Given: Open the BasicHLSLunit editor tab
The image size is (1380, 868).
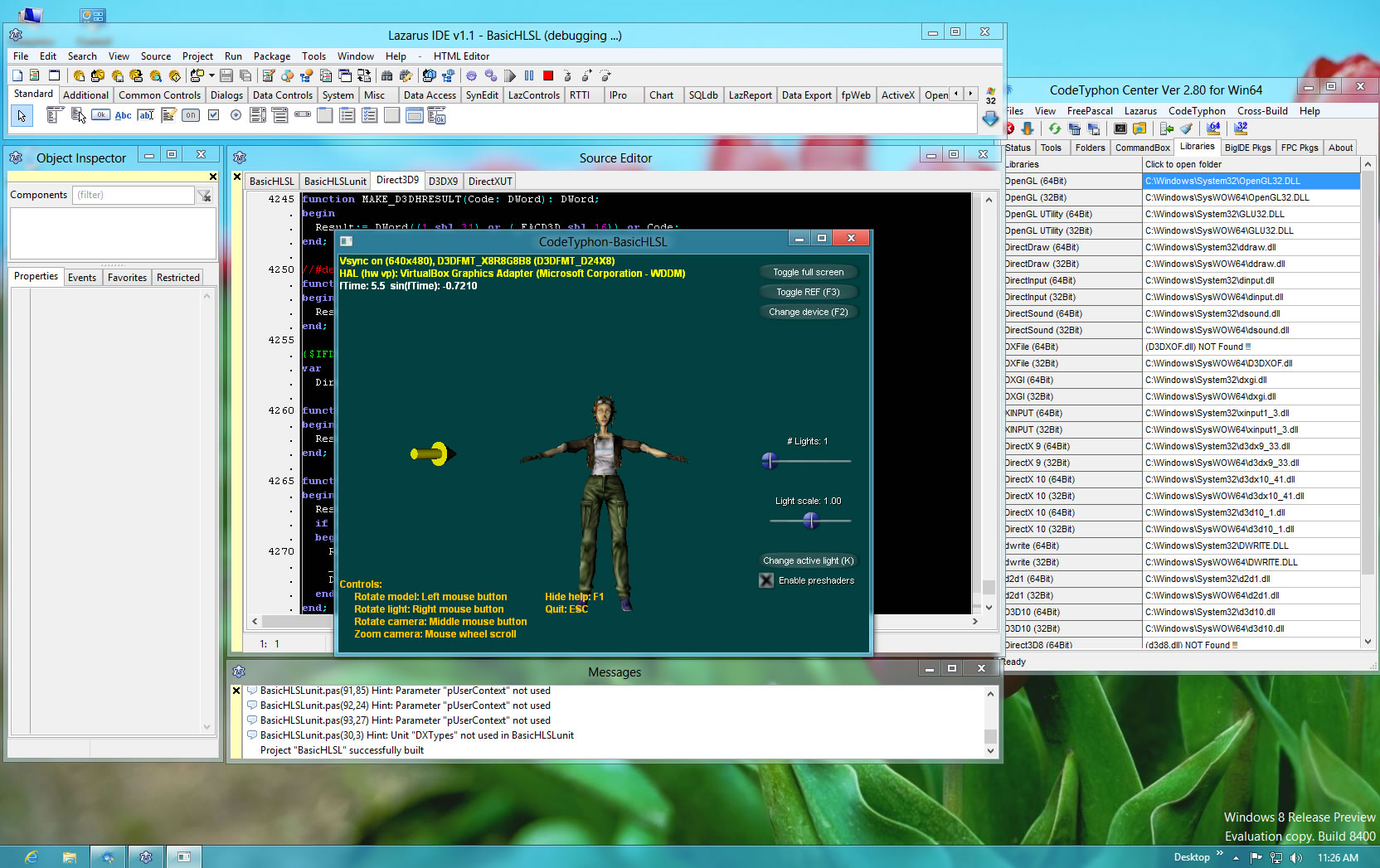Looking at the screenshot, I should click(x=335, y=181).
